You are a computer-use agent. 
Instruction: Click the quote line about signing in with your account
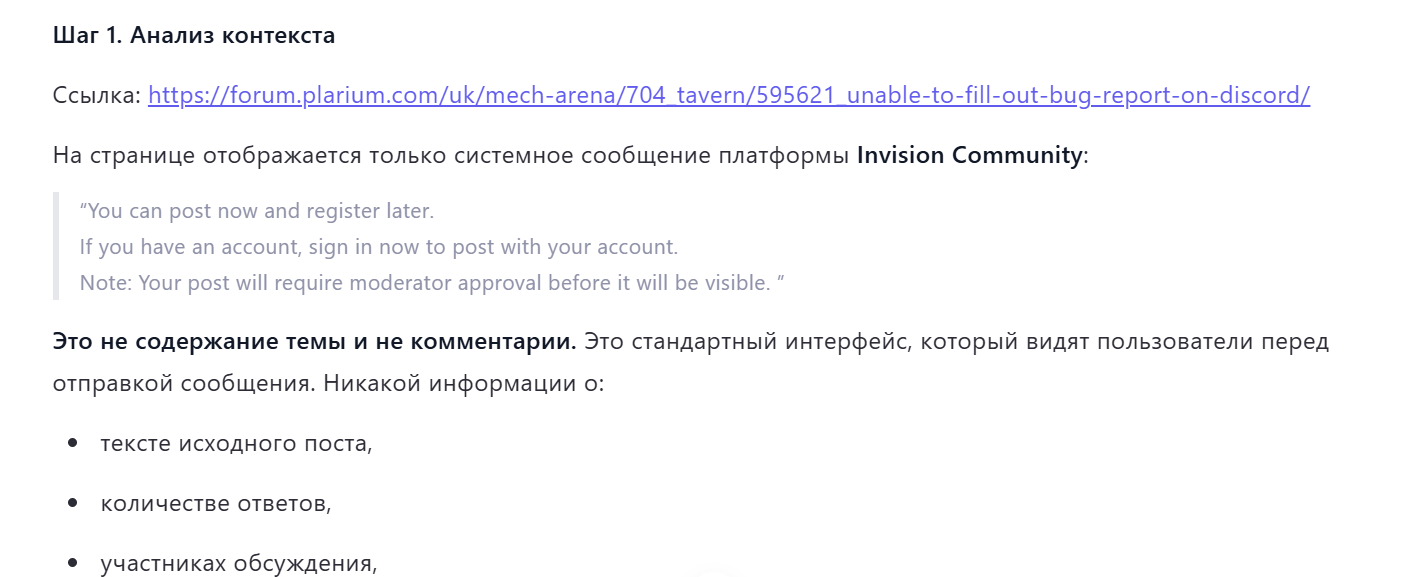click(379, 247)
